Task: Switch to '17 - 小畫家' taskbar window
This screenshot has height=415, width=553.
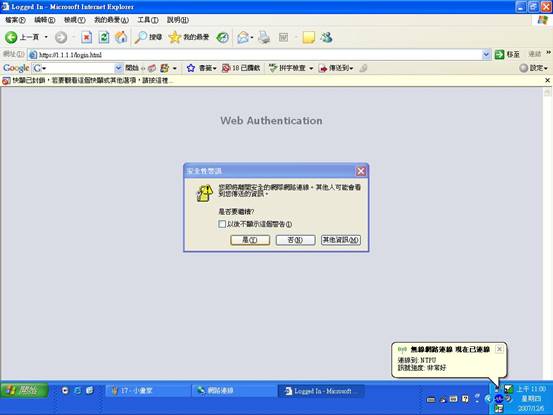Action: (x=147, y=391)
